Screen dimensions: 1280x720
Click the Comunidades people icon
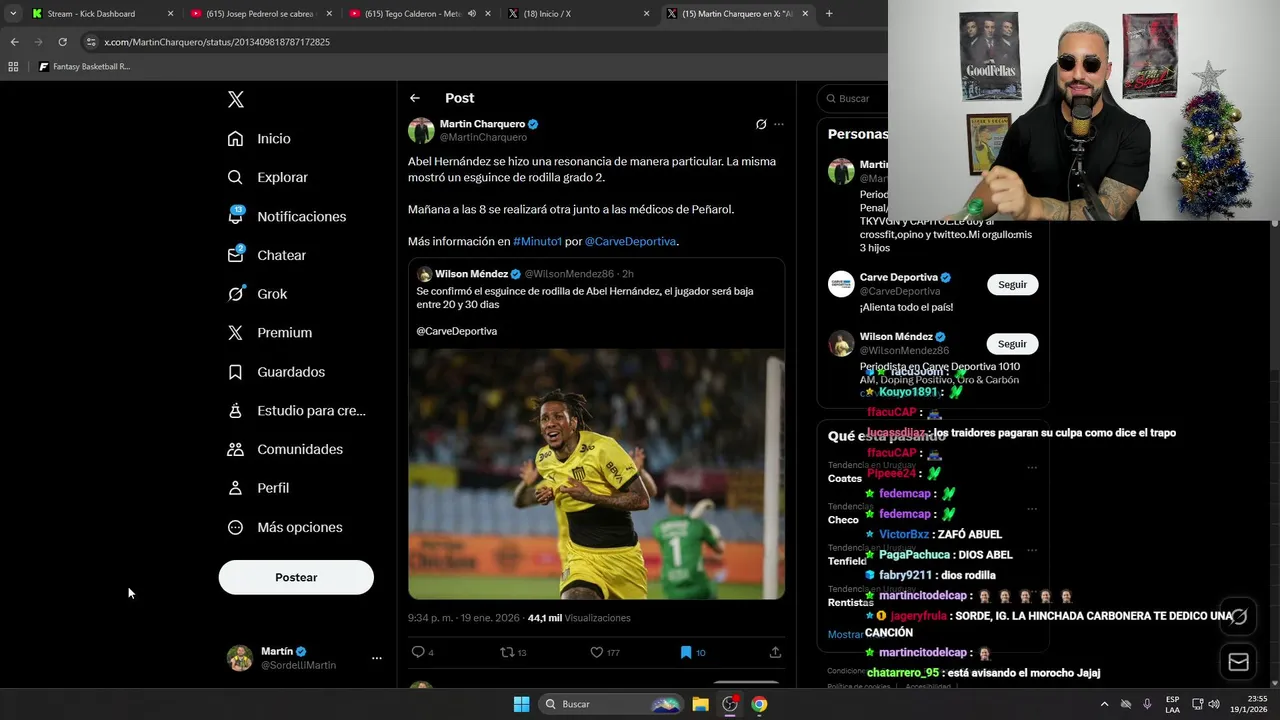click(x=235, y=449)
